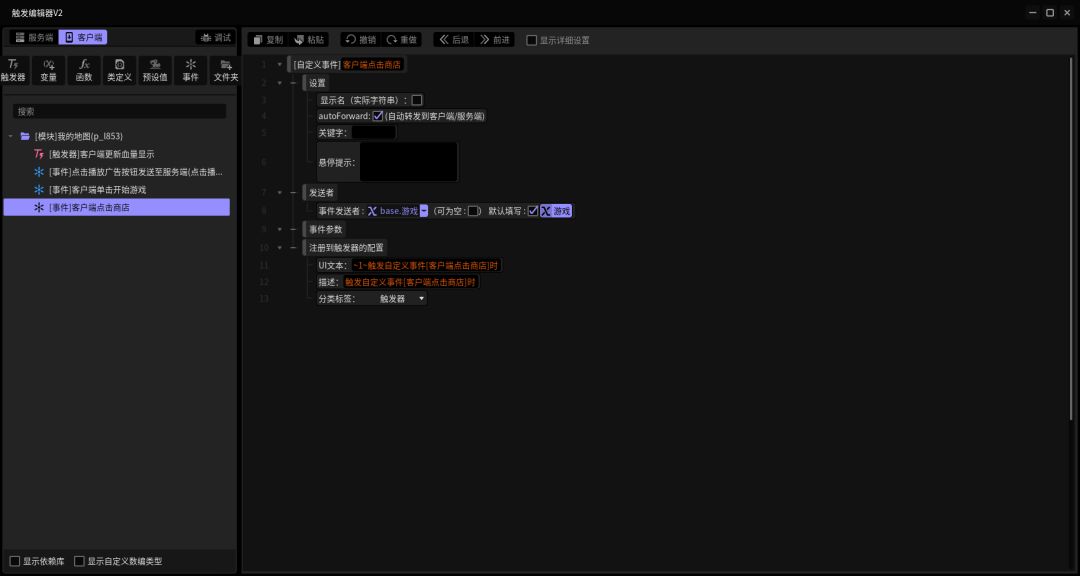
Task: Select the 预设值 preset value icon
Action: 155,70
